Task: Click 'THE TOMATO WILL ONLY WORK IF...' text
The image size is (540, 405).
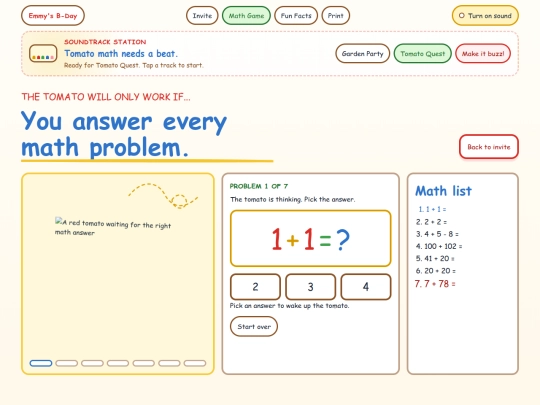Action: (x=106, y=97)
